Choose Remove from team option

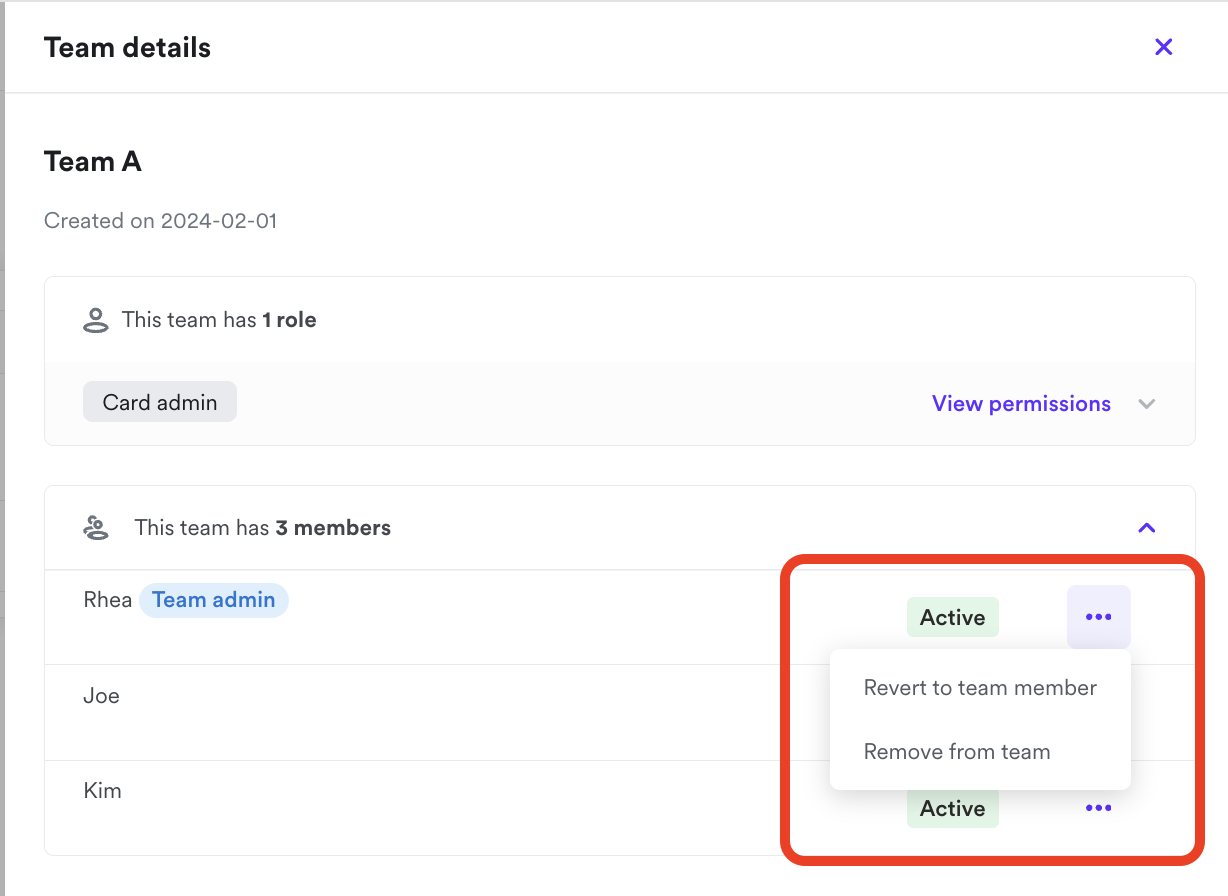pos(957,752)
